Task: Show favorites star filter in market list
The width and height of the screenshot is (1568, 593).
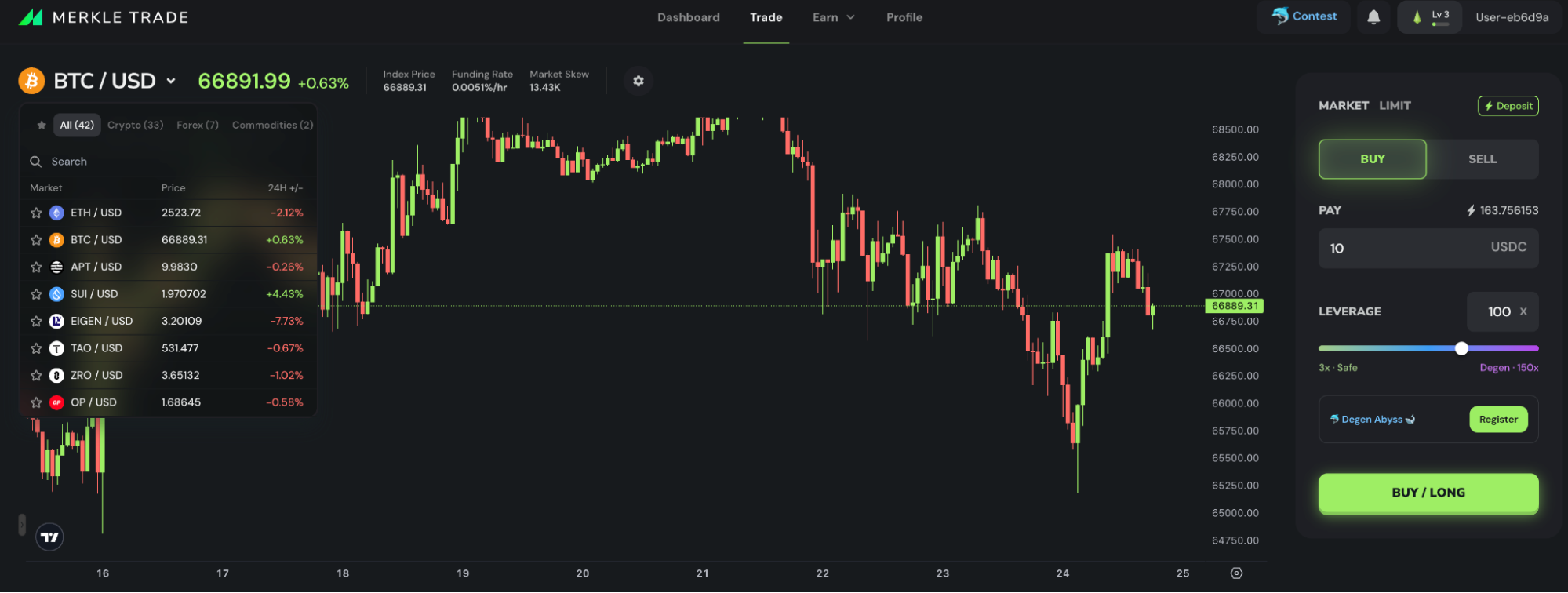Action: click(42, 125)
